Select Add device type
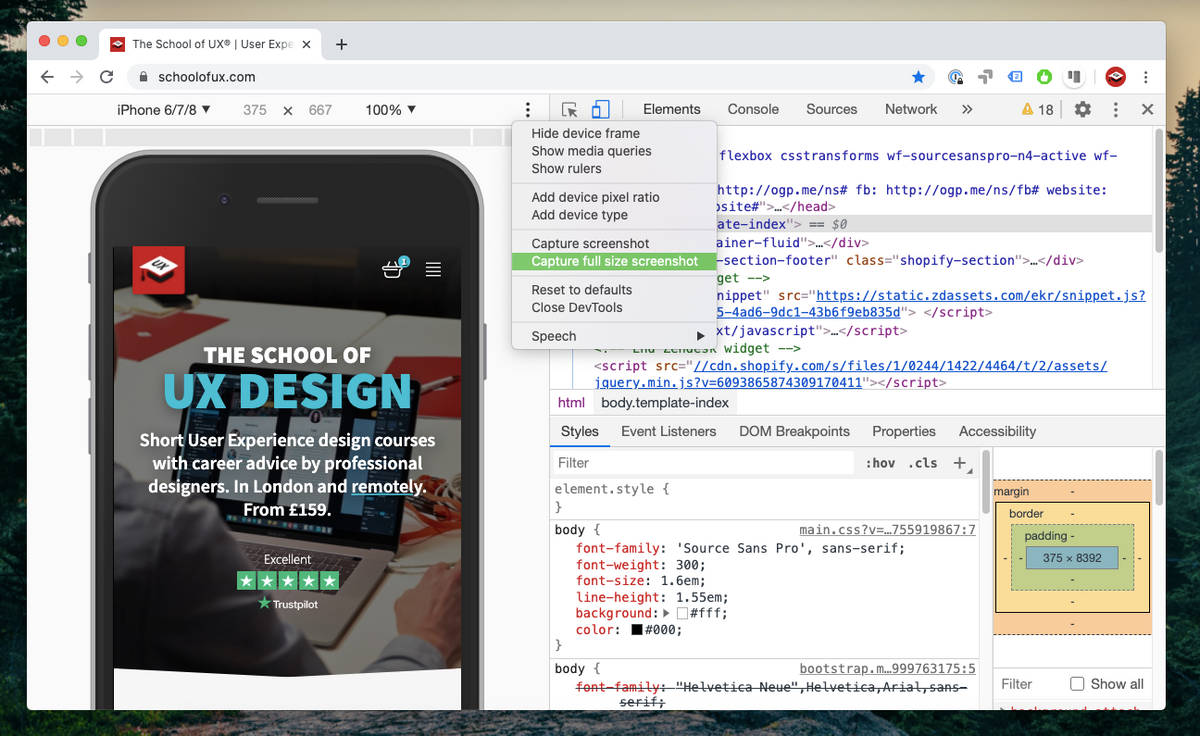 coord(614,215)
